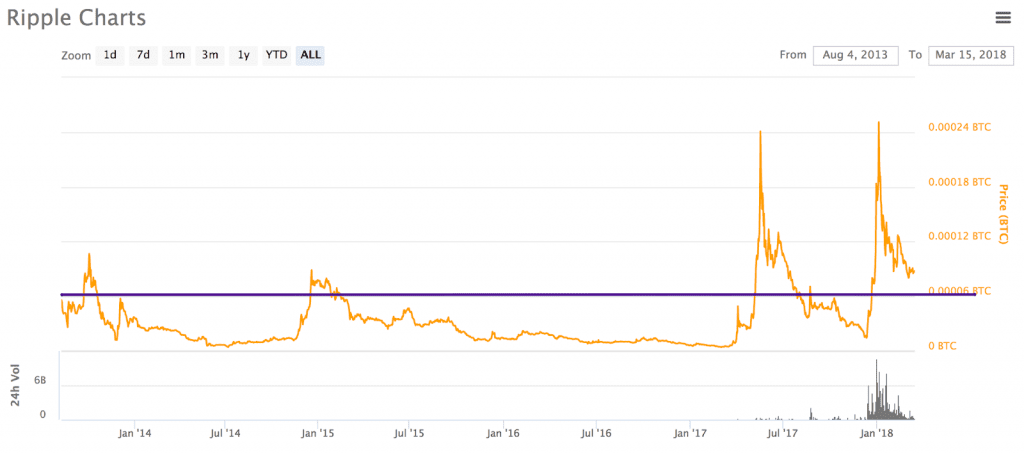Open the chart context hamburger menu

(1002, 18)
